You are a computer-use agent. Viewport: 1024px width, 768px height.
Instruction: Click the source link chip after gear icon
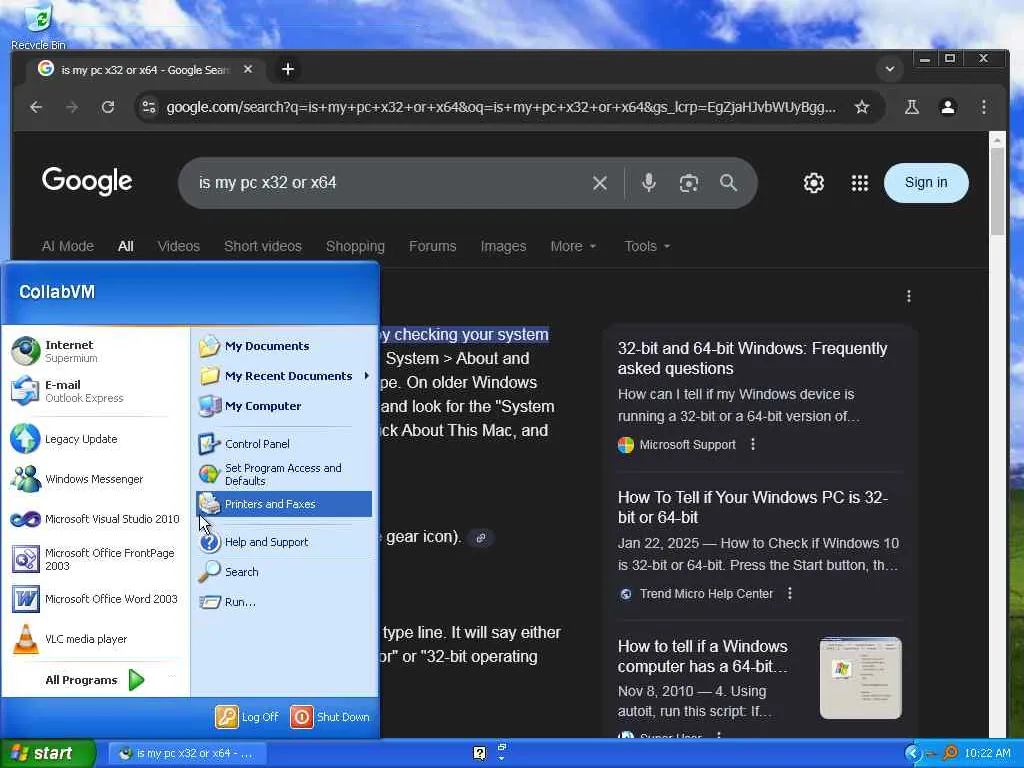click(x=481, y=537)
